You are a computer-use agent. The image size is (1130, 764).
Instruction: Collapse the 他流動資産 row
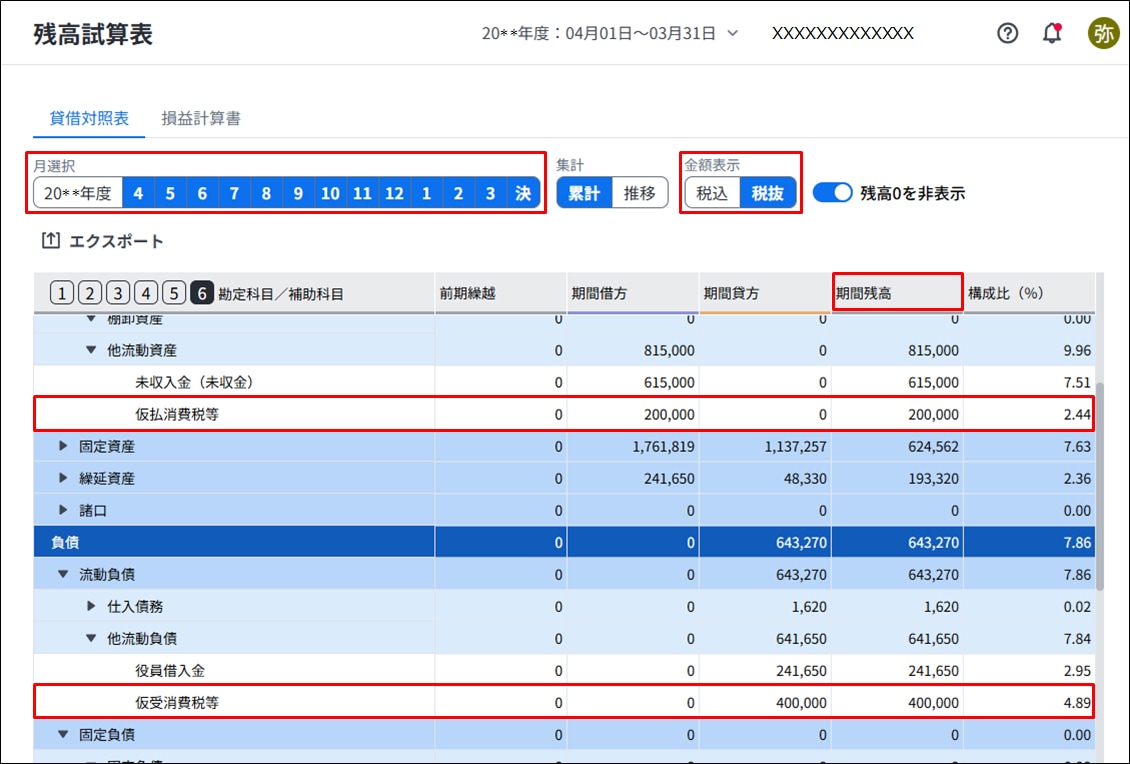[91, 350]
